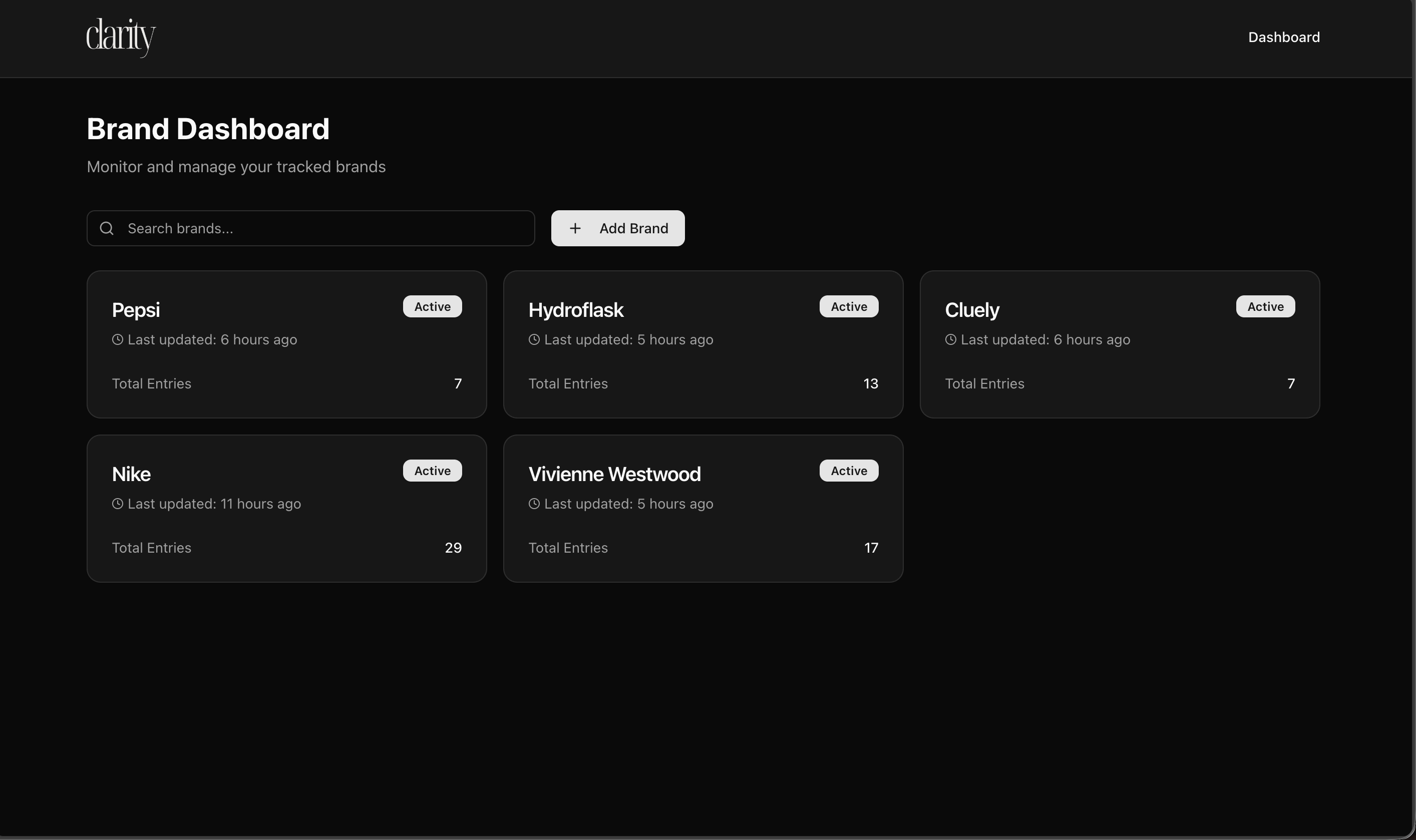This screenshot has height=840, width=1416.
Task: Click Active badge on Vivienne Westwood
Action: [x=848, y=471]
